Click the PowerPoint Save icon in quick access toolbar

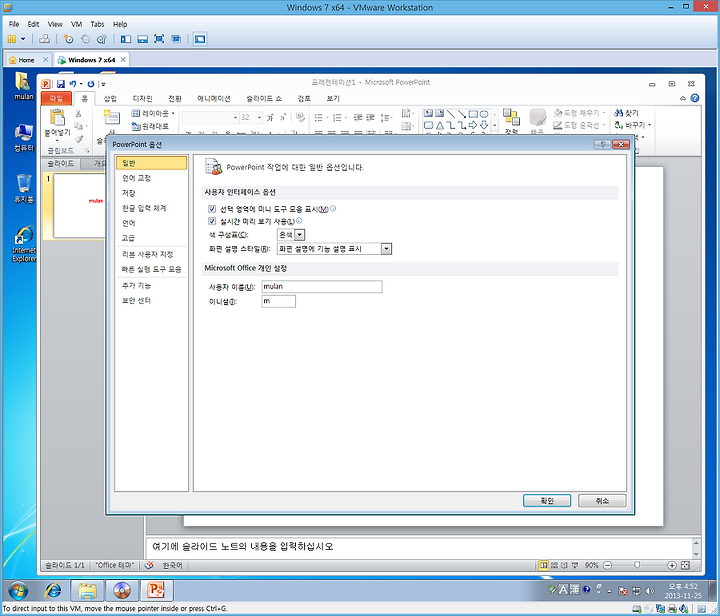[x=61, y=84]
